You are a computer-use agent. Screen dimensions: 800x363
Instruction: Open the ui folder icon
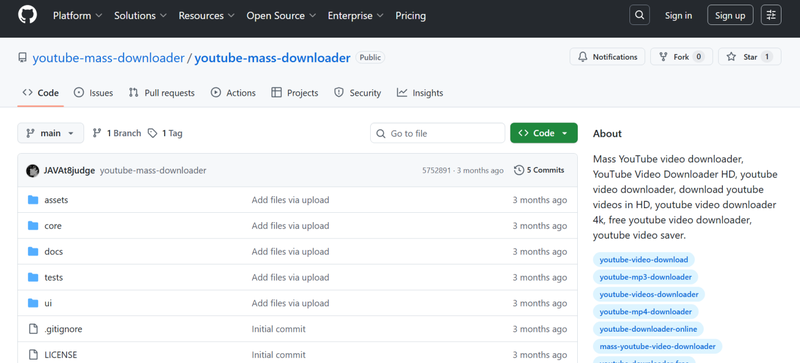[33, 303]
